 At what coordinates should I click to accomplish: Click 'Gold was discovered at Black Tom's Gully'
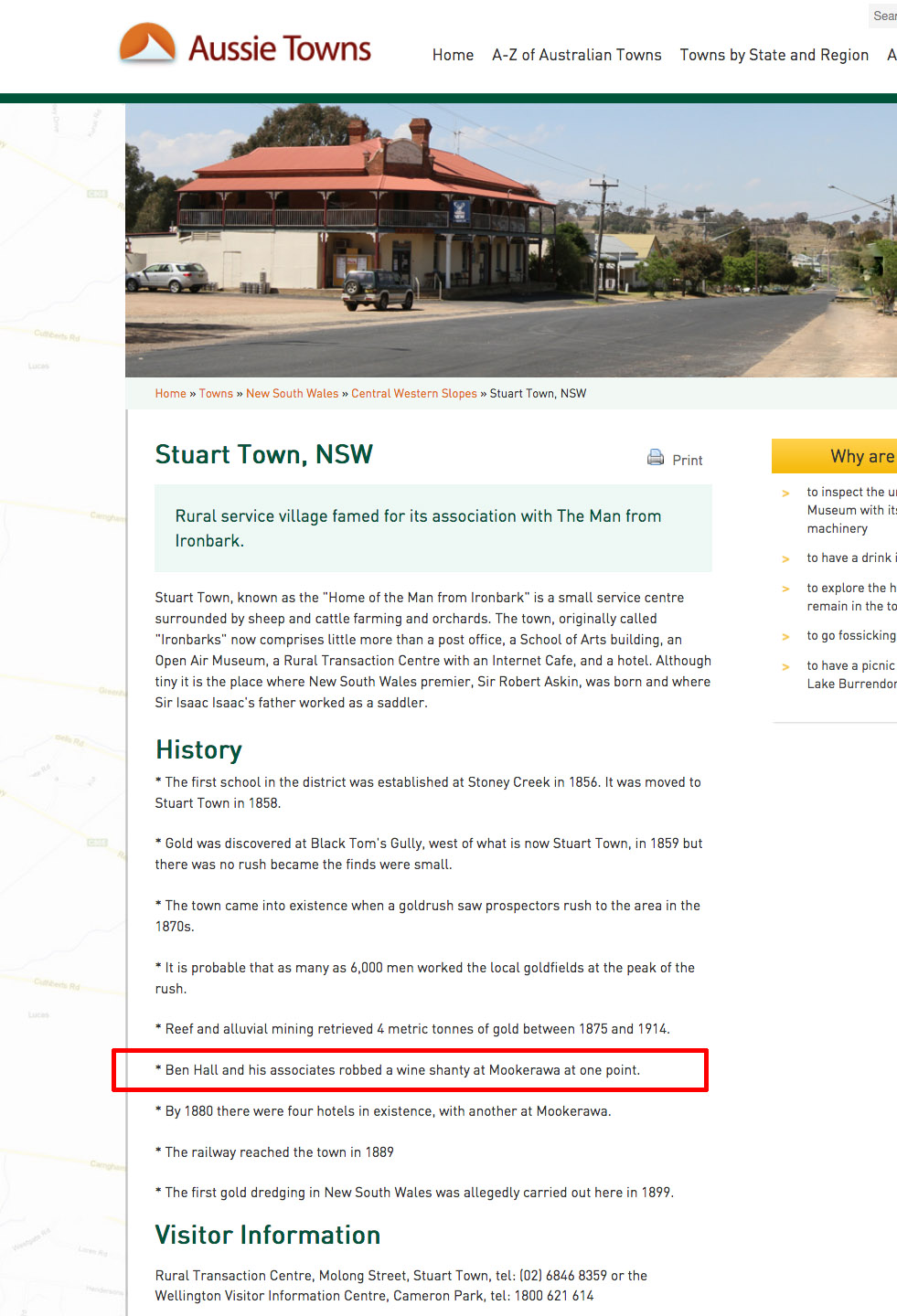coord(429,854)
